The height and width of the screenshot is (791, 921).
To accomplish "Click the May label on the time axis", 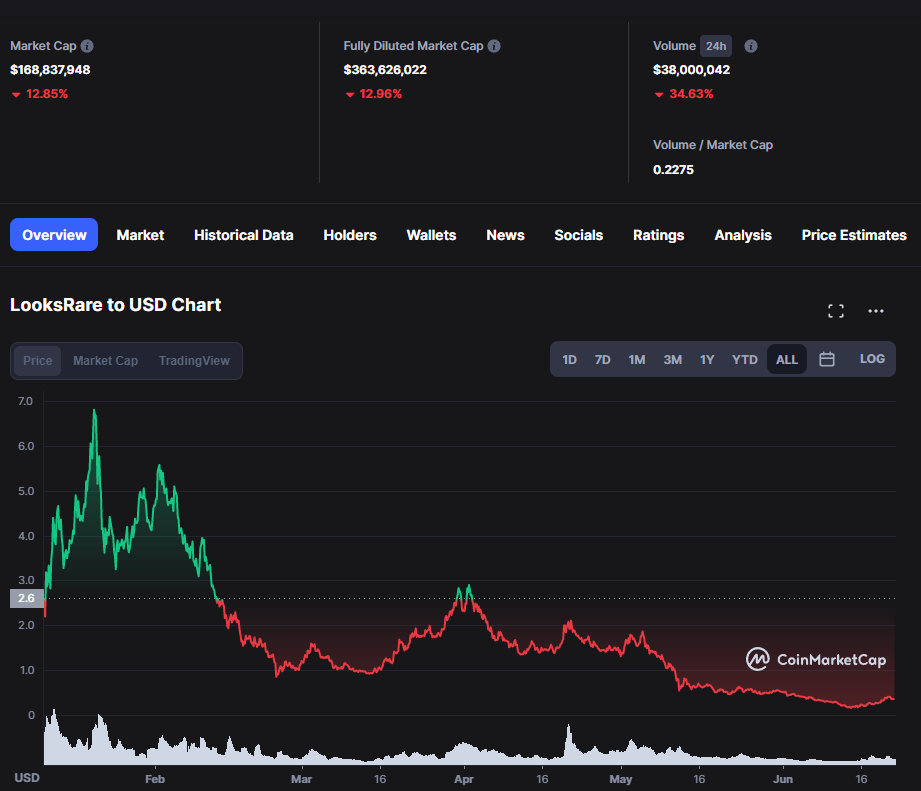I will 621,779.
